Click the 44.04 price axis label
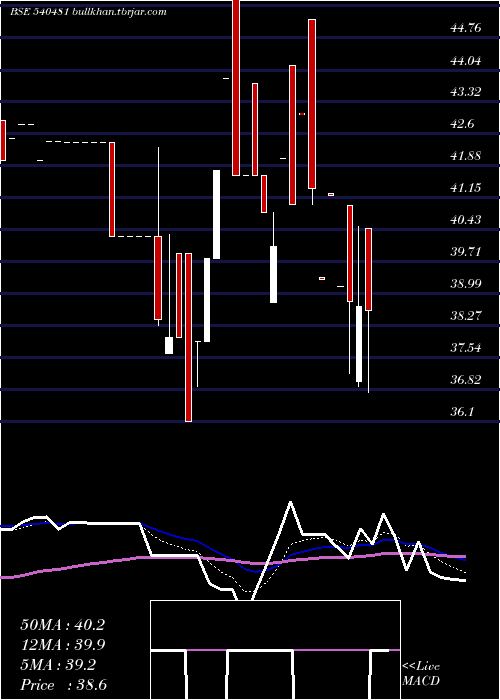The height and width of the screenshot is (700, 500). [466, 61]
